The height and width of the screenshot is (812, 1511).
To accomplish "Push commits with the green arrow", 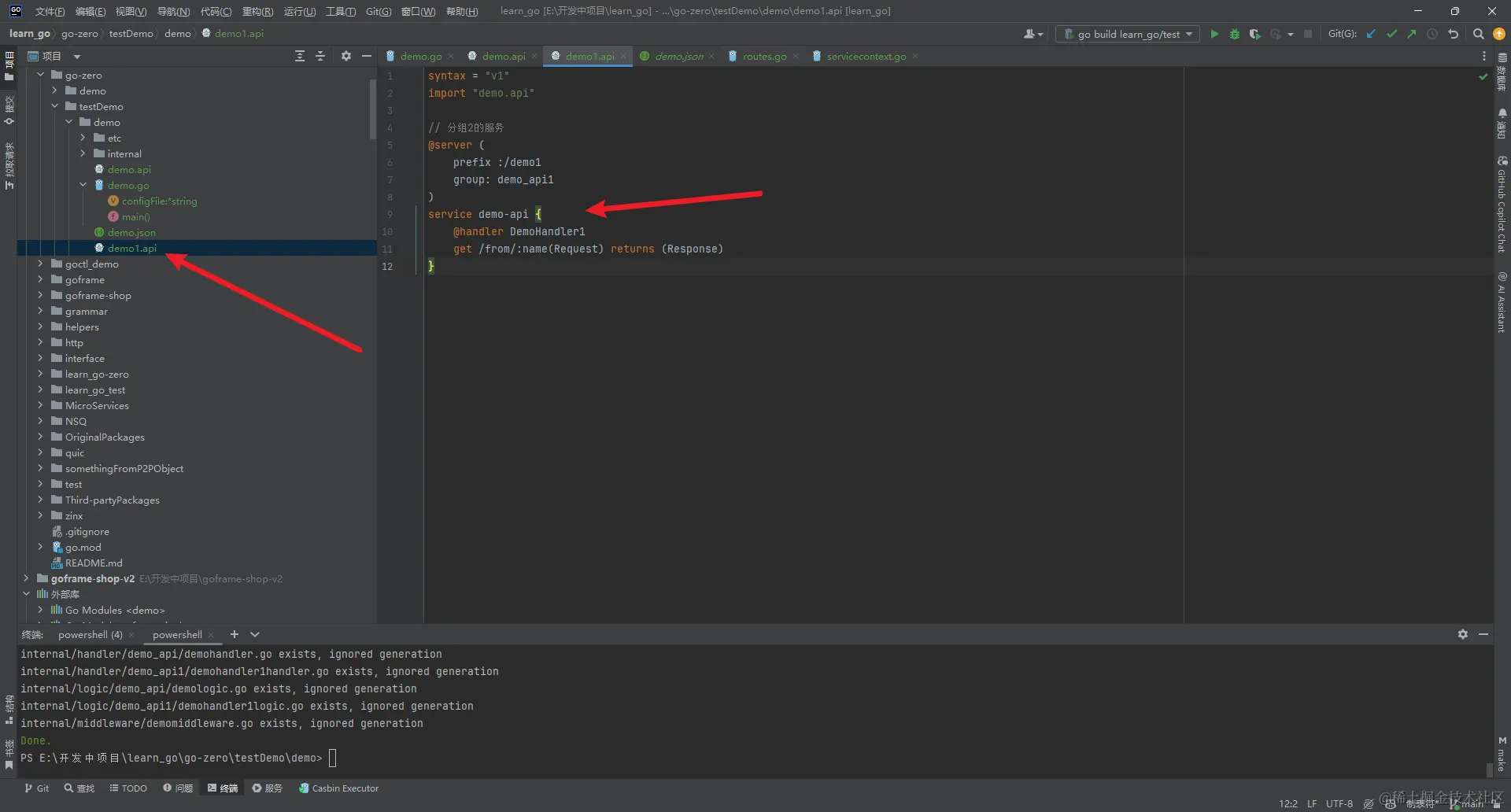I will pos(1412,34).
